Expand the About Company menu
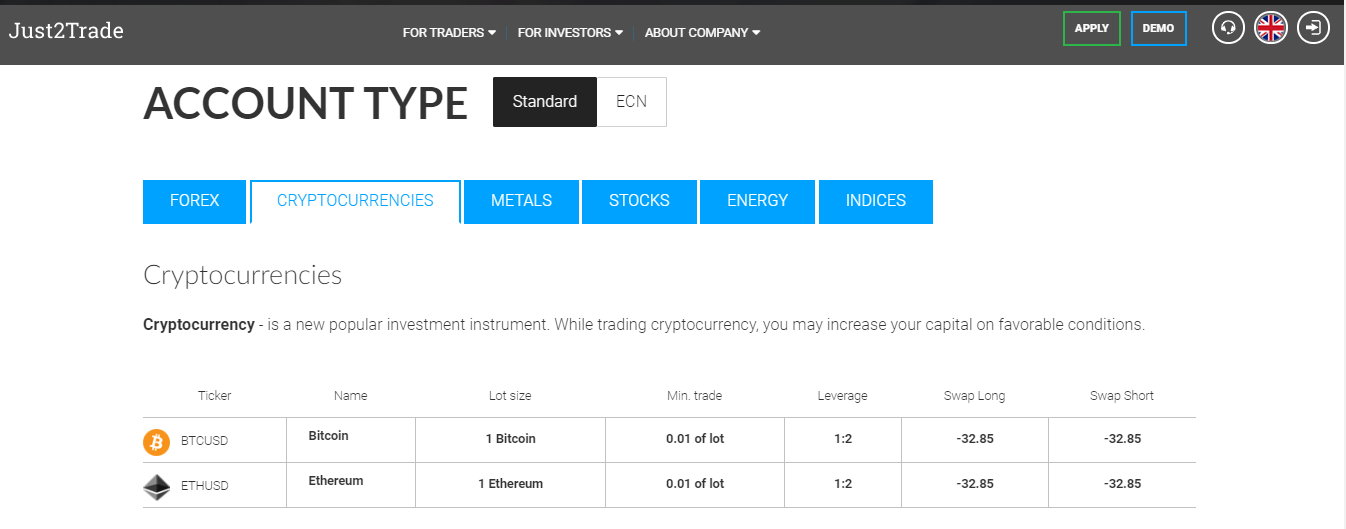Viewport: 1346px width, 529px height. [x=702, y=32]
